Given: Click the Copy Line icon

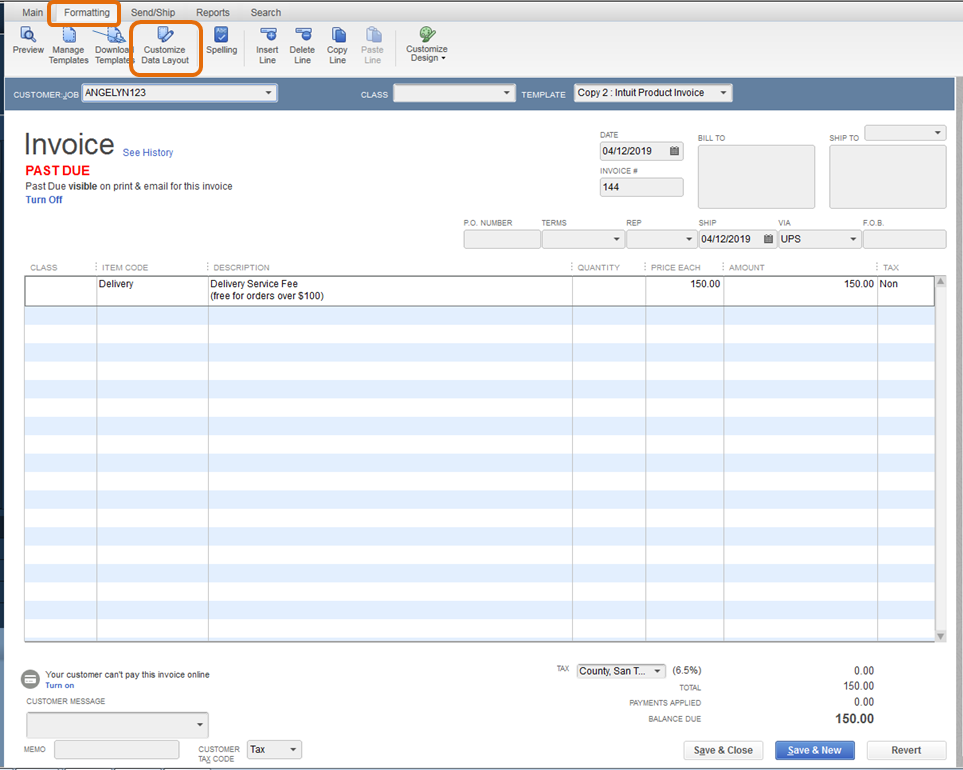Looking at the screenshot, I should [337, 42].
